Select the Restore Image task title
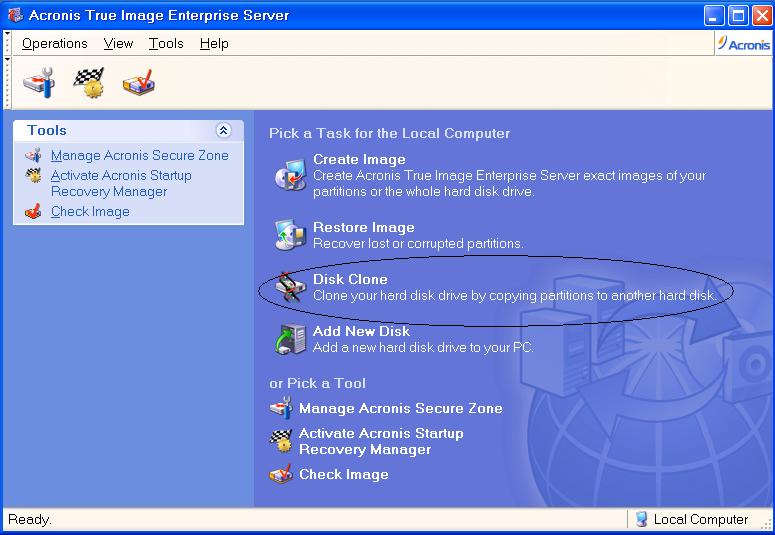Viewport: 775px width, 535px height. (364, 227)
